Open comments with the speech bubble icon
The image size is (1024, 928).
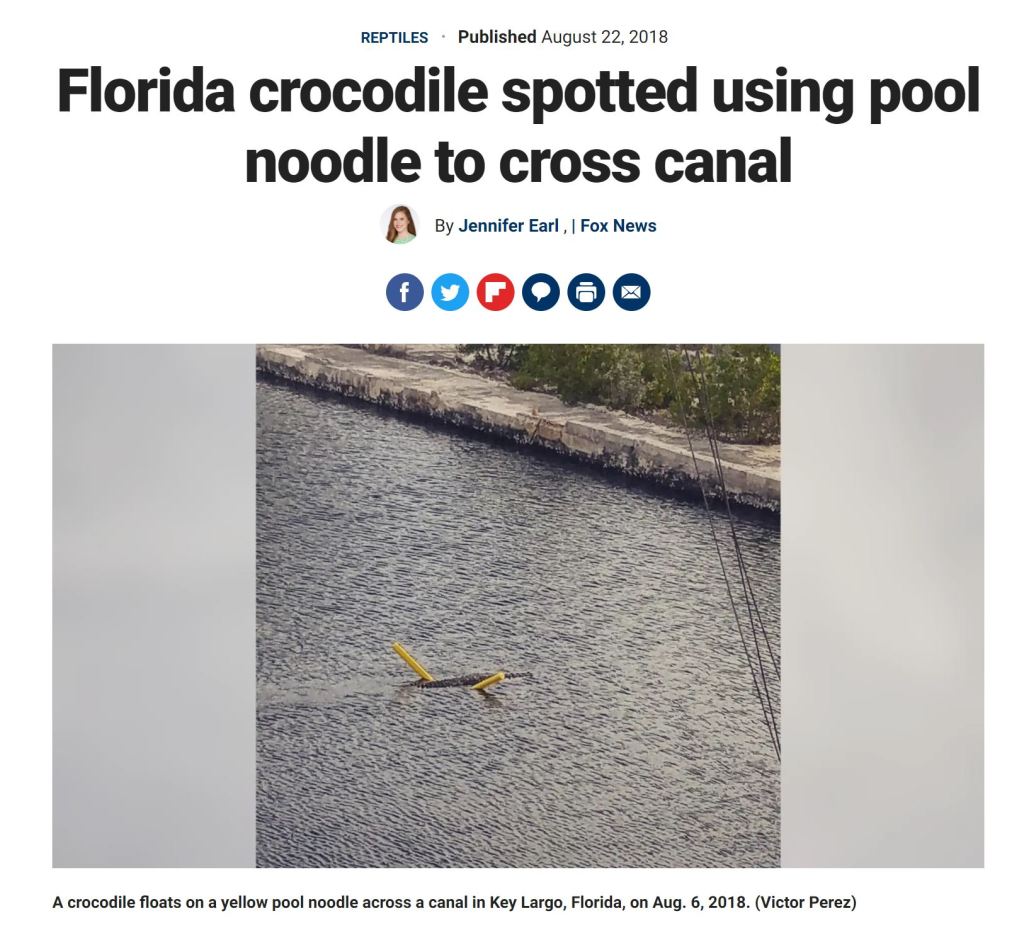point(541,292)
